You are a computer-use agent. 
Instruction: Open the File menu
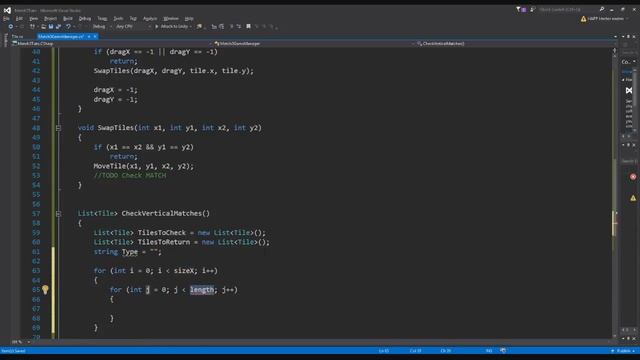coord(7,19)
